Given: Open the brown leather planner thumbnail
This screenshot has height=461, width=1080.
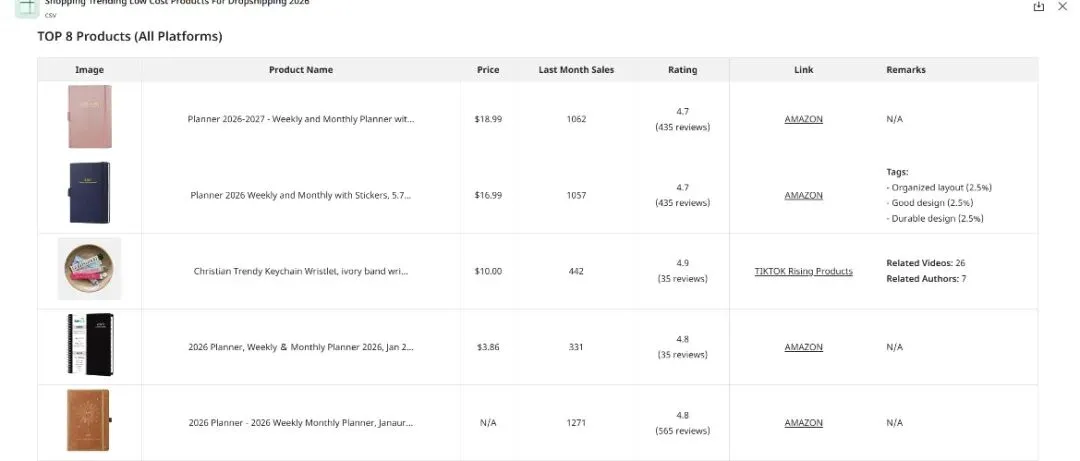Looking at the screenshot, I should pos(89,421).
